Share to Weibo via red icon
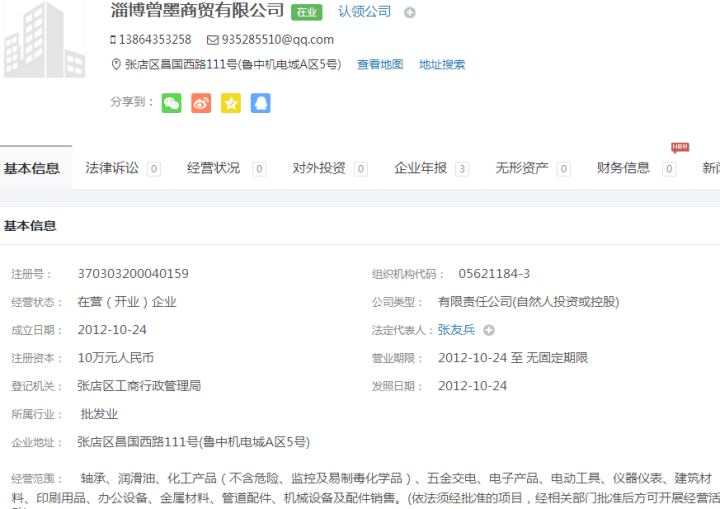 pos(201,103)
